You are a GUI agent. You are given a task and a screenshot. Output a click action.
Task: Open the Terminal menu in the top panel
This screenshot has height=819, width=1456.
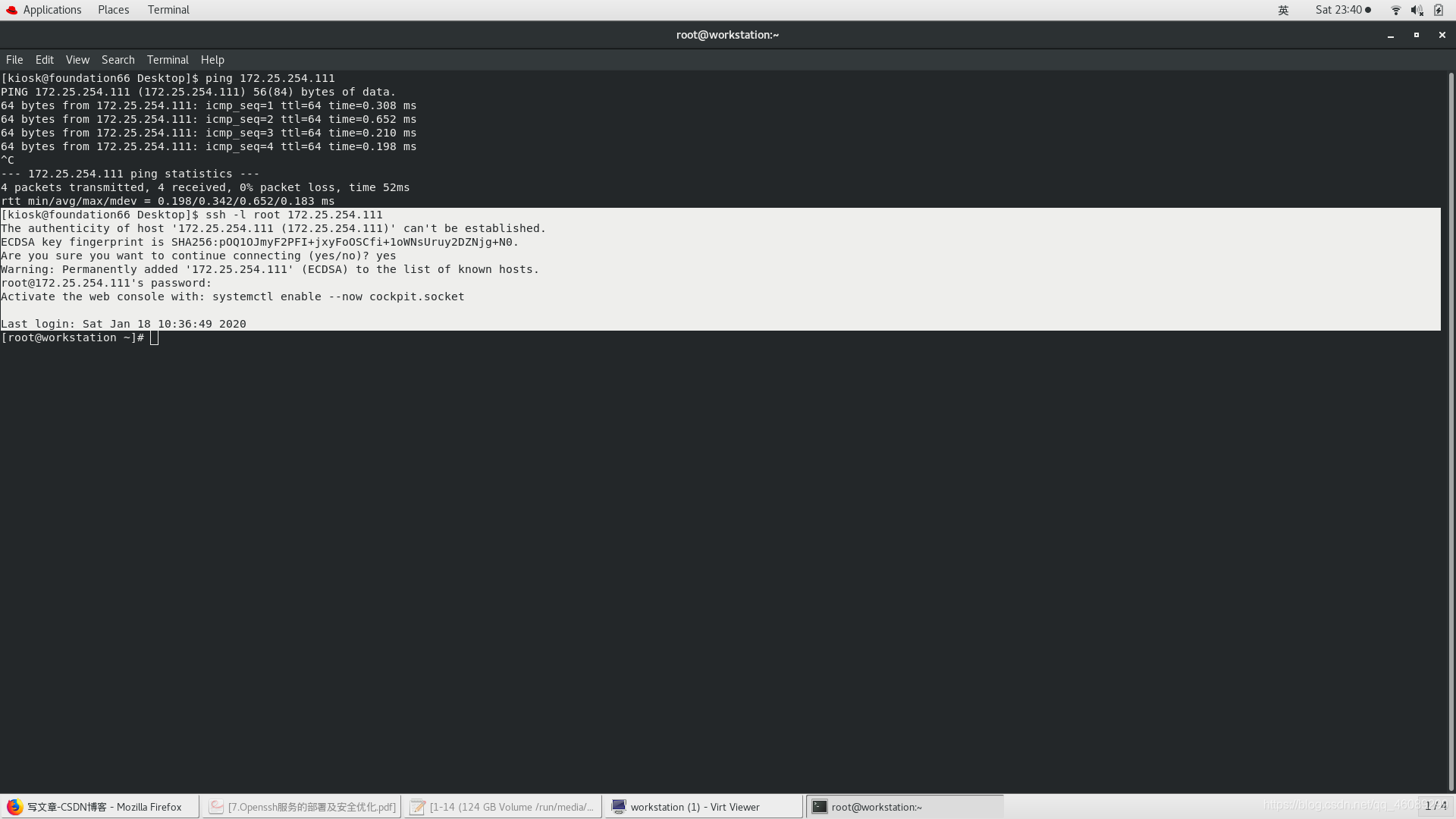168,10
